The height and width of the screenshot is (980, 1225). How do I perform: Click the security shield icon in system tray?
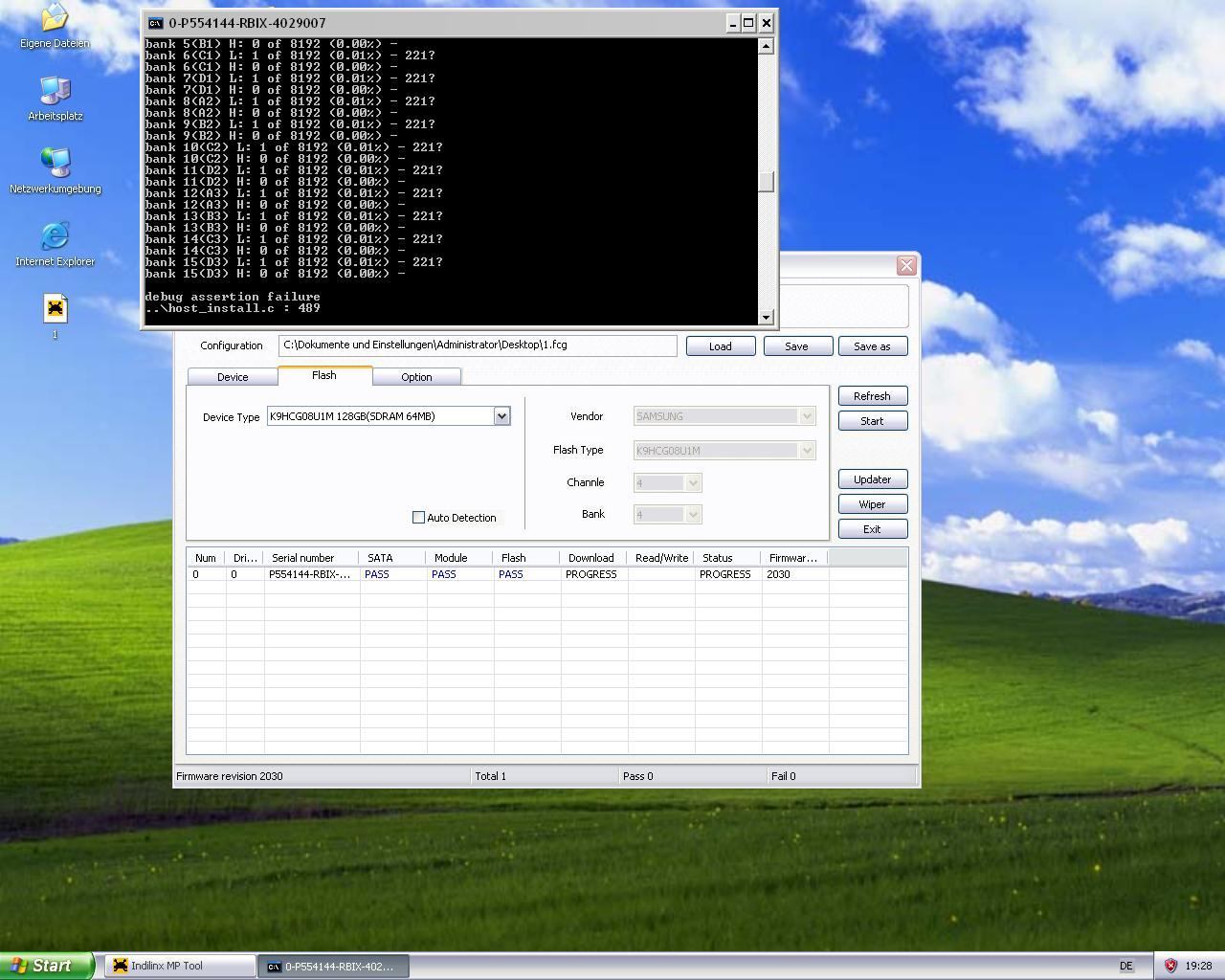pos(1170,966)
